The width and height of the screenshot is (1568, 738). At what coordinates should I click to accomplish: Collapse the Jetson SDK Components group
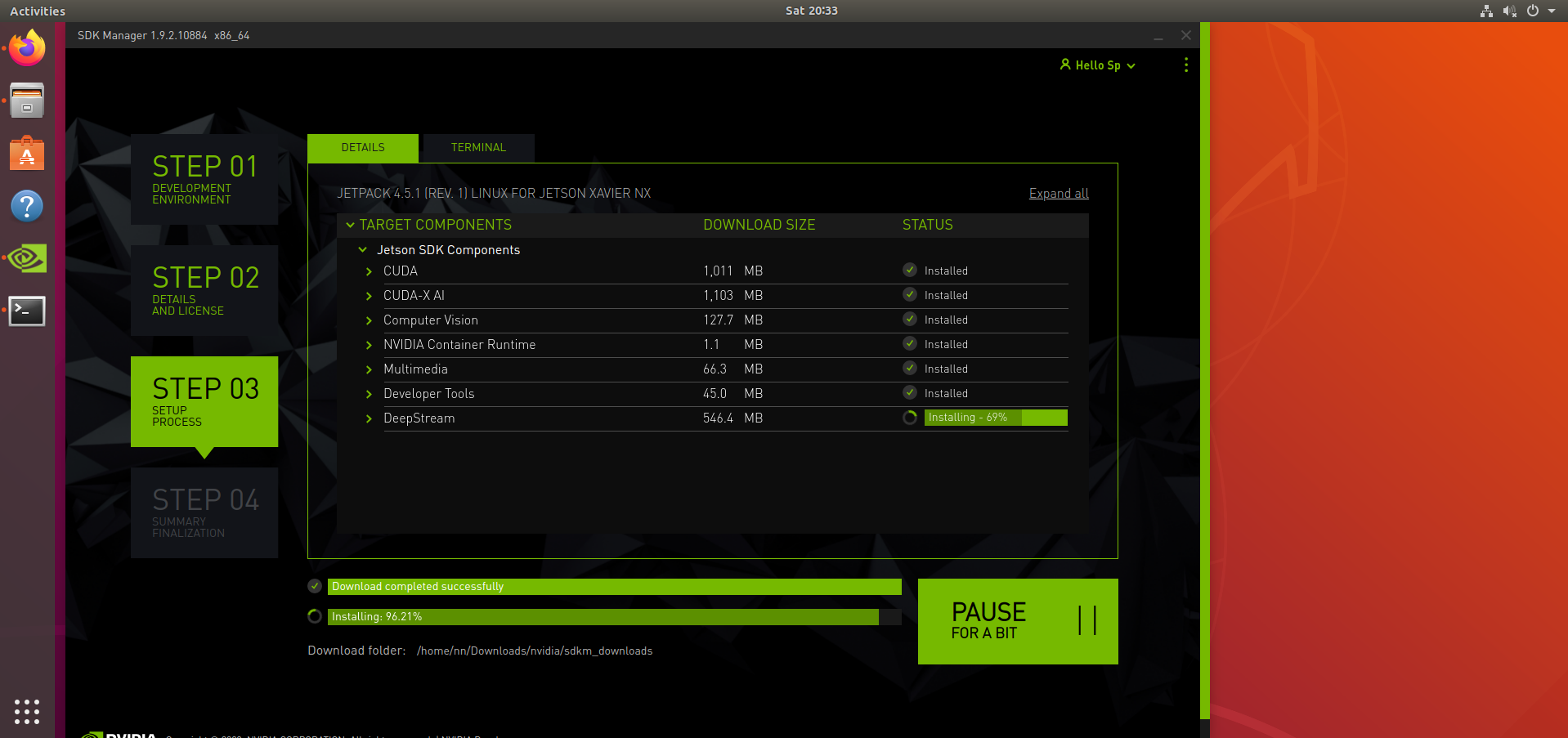pyautogui.click(x=362, y=250)
